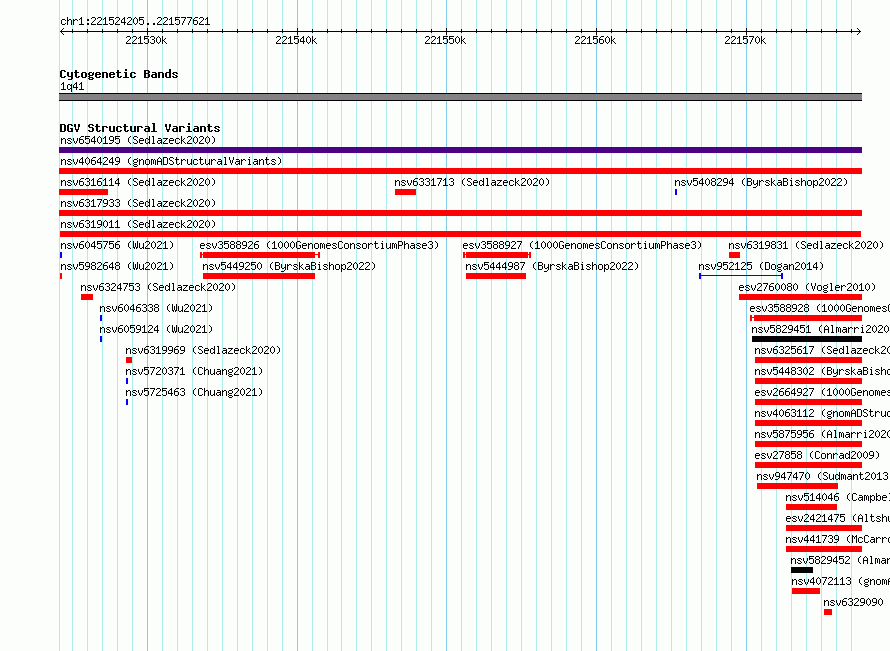
Task: Open the nsv514046 variant label
Action: tap(838, 497)
